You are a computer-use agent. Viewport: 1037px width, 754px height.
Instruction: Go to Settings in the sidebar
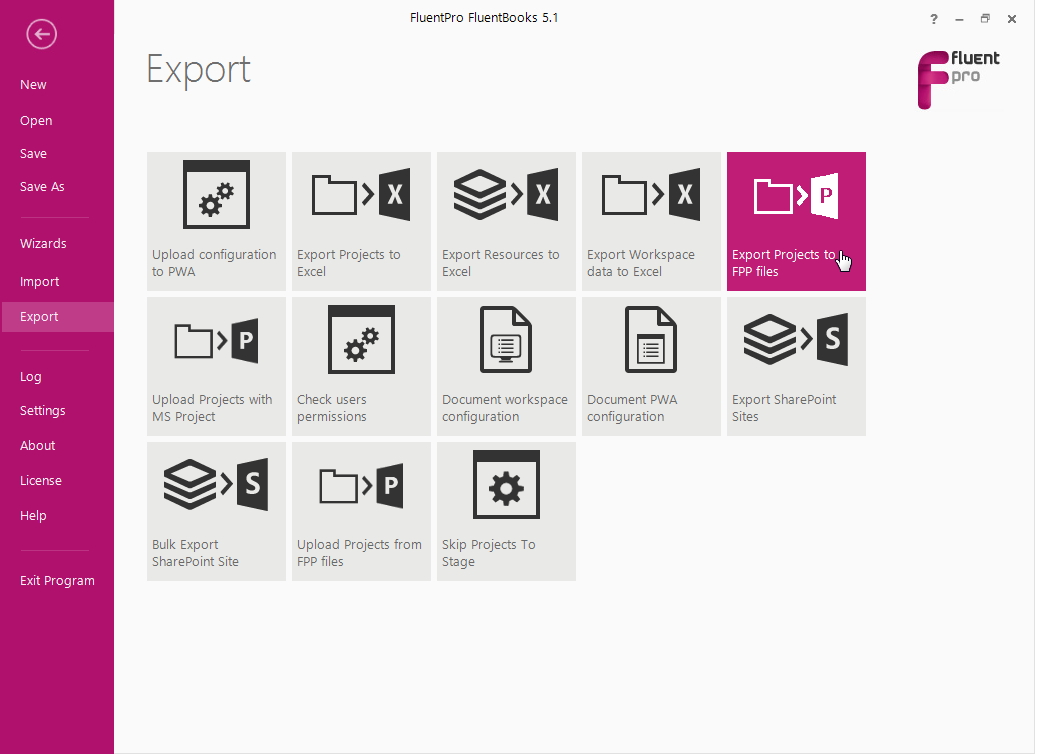pyautogui.click(x=42, y=411)
